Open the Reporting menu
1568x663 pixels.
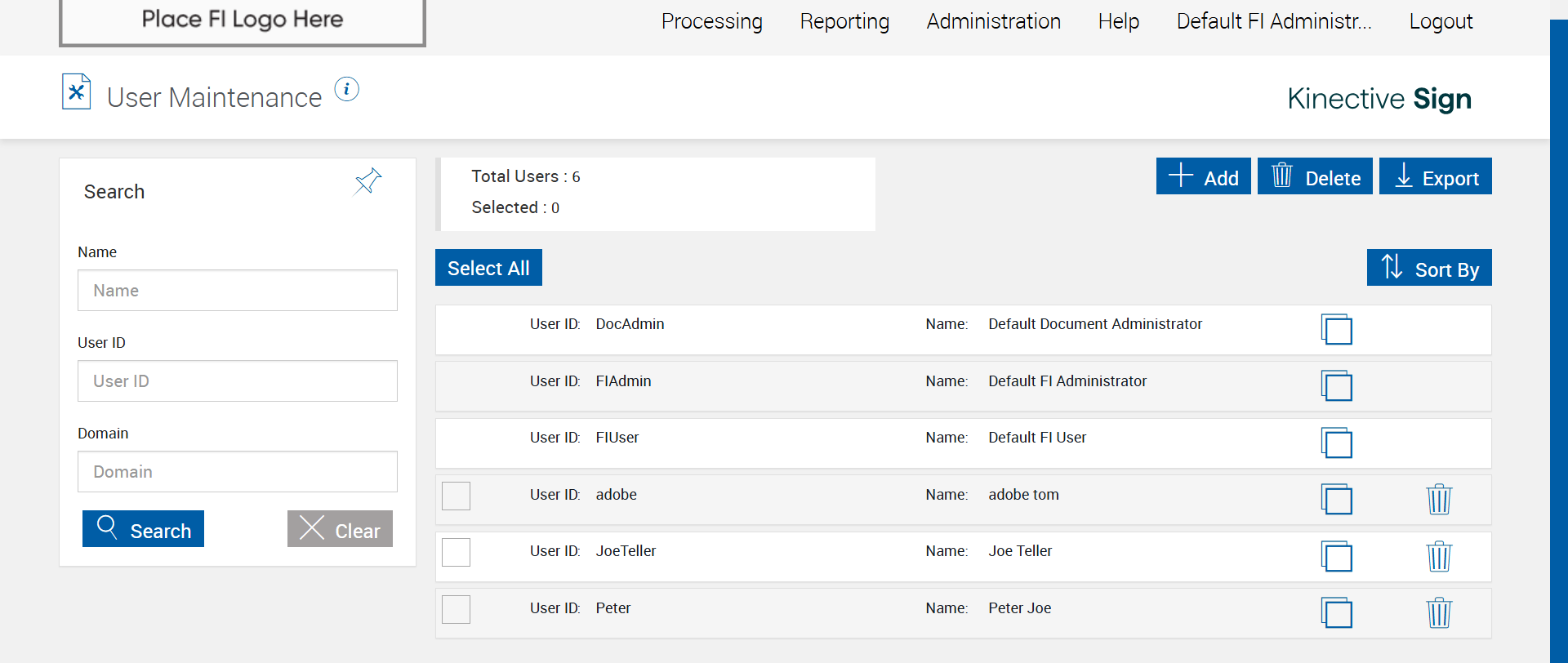[844, 21]
